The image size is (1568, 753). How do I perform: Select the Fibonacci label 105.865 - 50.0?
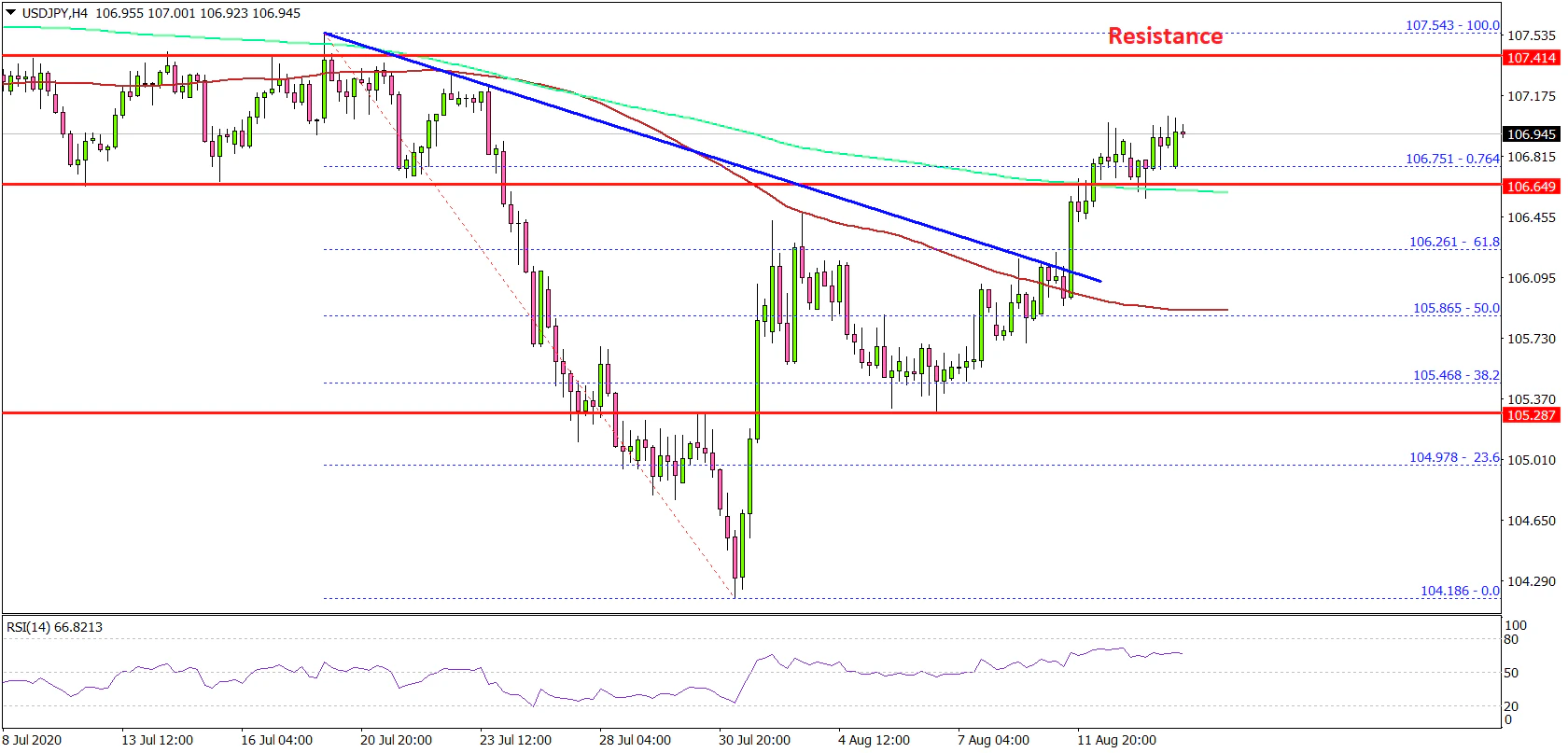[x=1456, y=308]
